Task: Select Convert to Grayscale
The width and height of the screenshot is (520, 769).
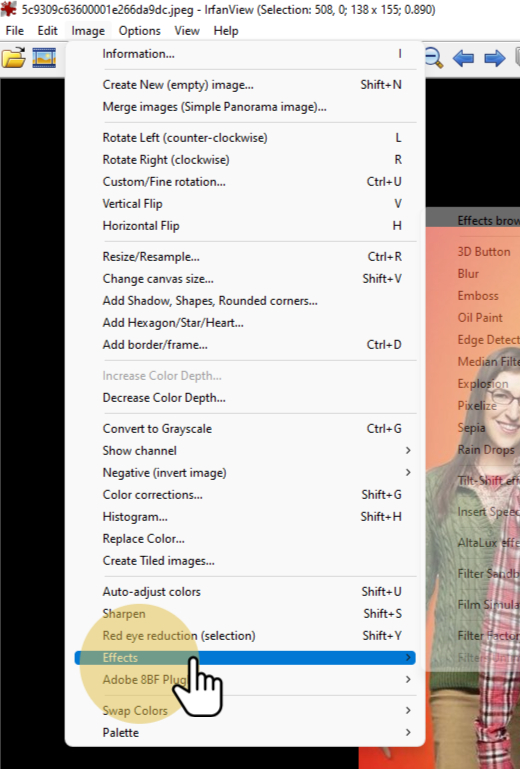Action: coord(245,429)
